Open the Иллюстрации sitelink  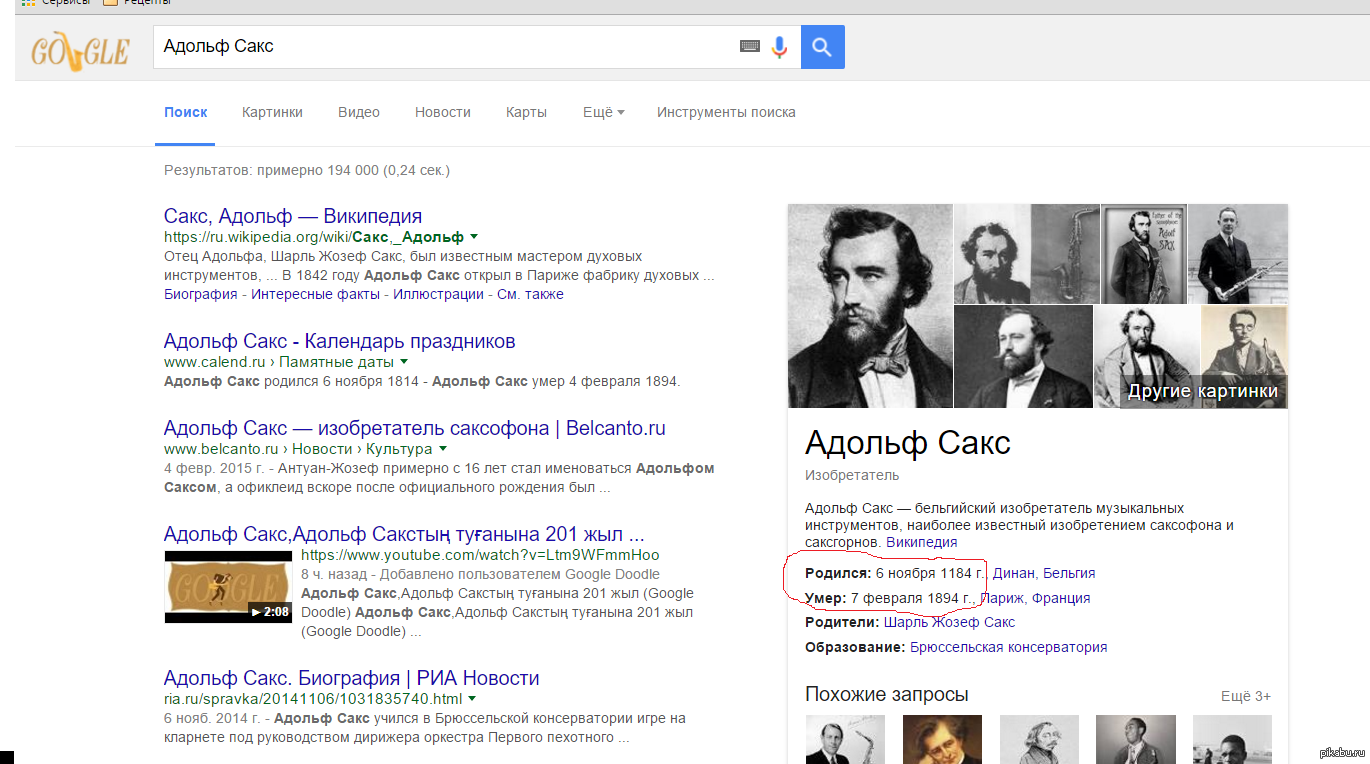point(438,294)
